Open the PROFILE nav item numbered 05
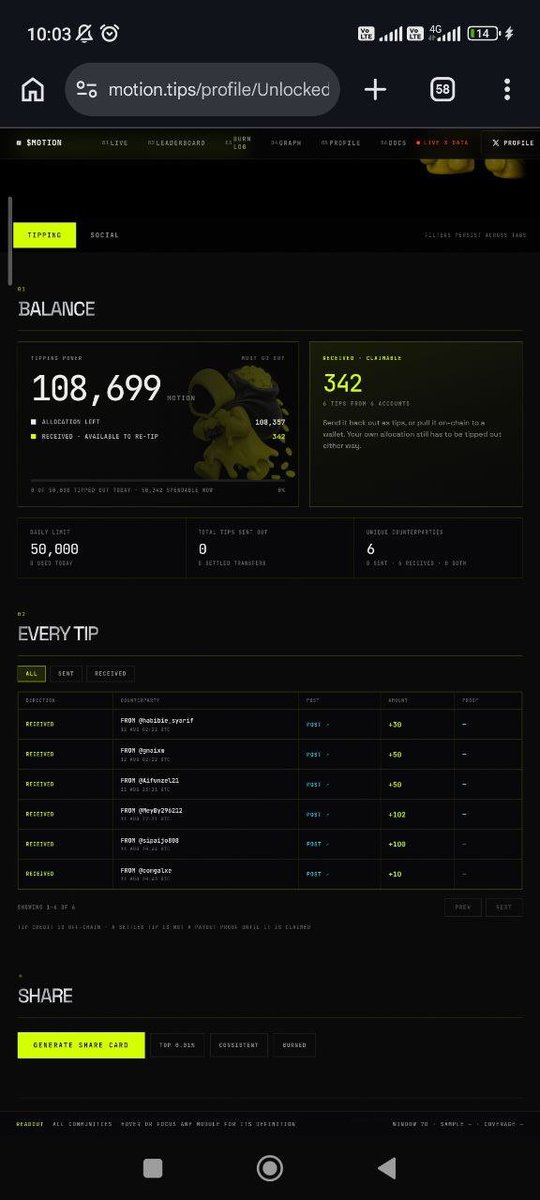Screen dimensions: 540x1200 341,143
